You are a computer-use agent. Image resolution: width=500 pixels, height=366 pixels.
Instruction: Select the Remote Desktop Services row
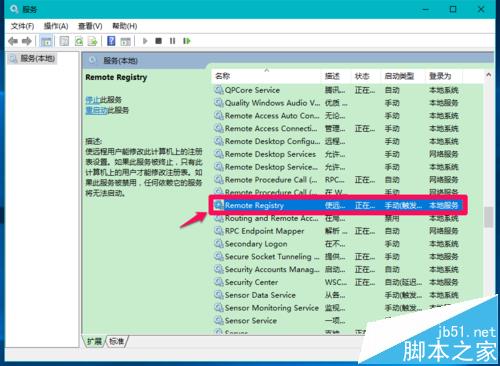[337, 154]
